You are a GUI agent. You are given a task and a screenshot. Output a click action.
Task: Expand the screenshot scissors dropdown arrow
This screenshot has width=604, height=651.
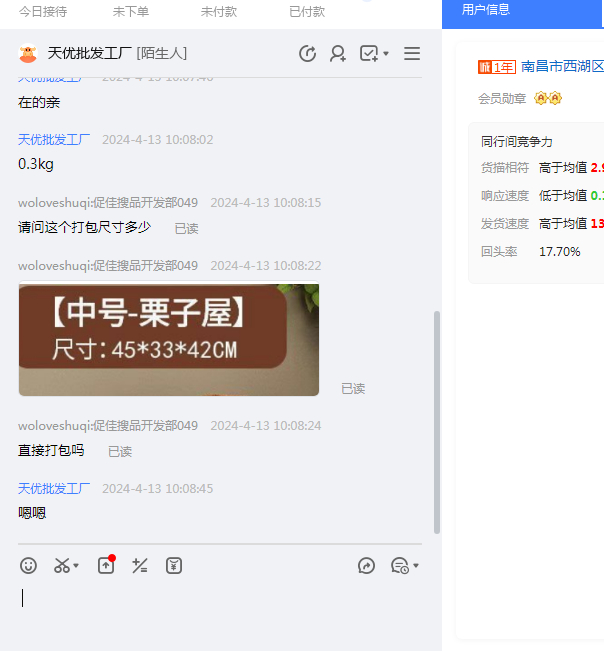(77, 567)
